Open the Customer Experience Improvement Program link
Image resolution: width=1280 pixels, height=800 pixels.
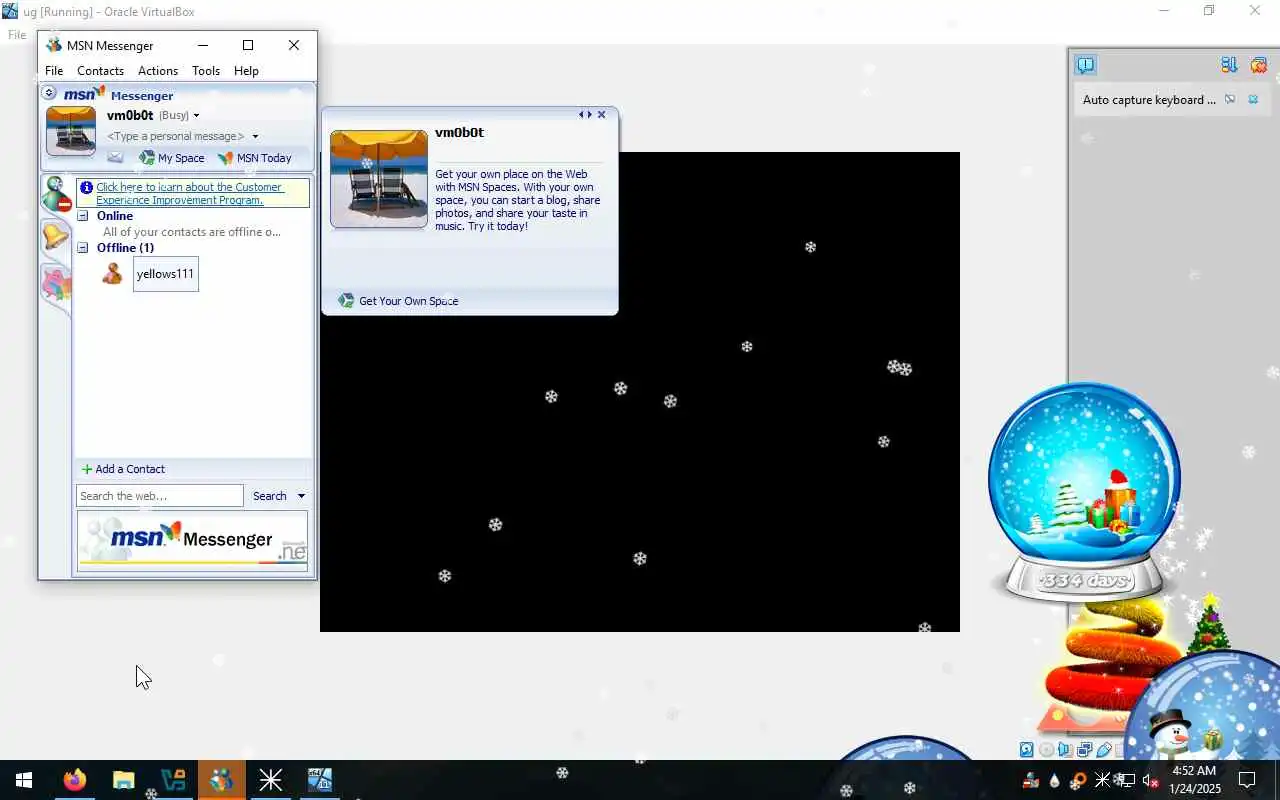click(189, 193)
